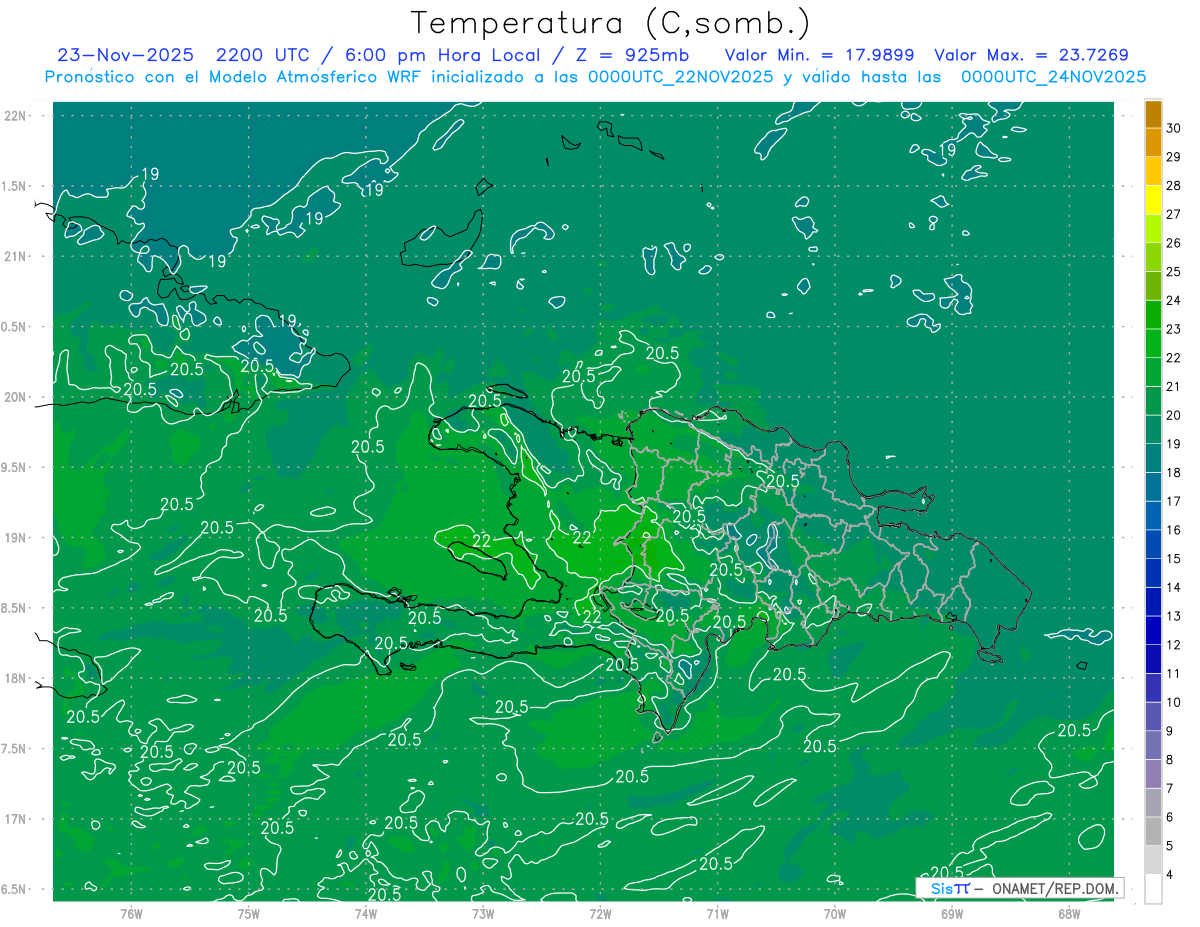Image resolution: width=1200 pixels, height=927 pixels.
Task: Click the "0000UTC_22NOV2025" initialization time text
Action: 681,77
